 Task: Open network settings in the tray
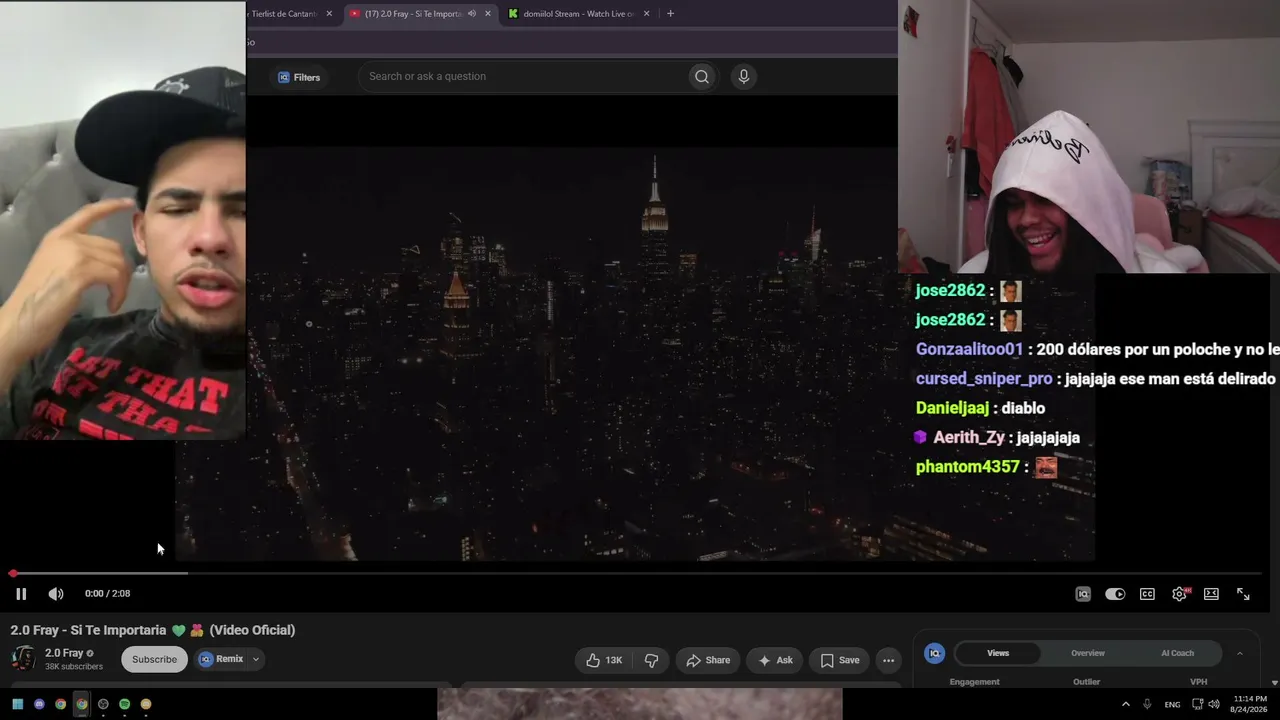click(x=1198, y=704)
